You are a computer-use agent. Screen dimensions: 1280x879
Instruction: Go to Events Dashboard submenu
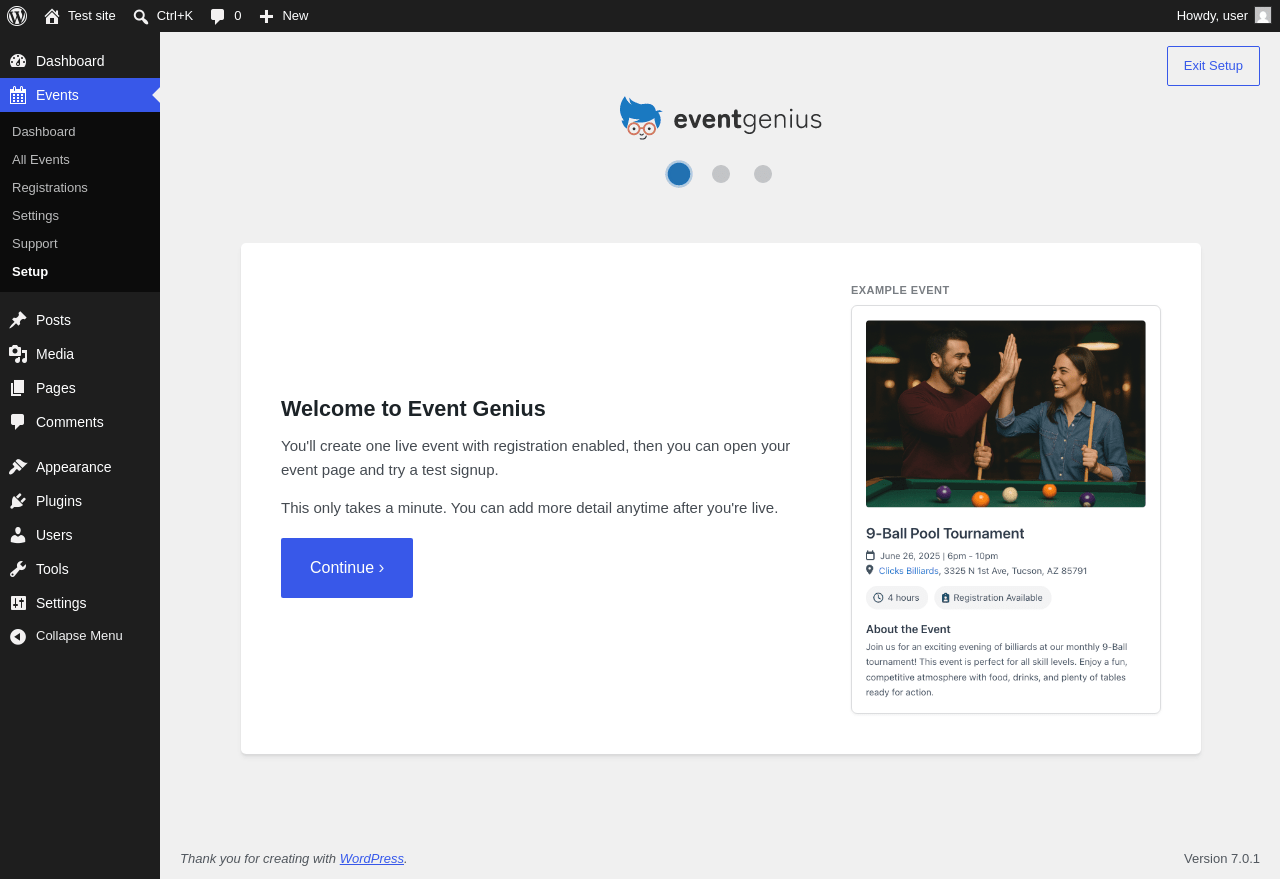80,132
